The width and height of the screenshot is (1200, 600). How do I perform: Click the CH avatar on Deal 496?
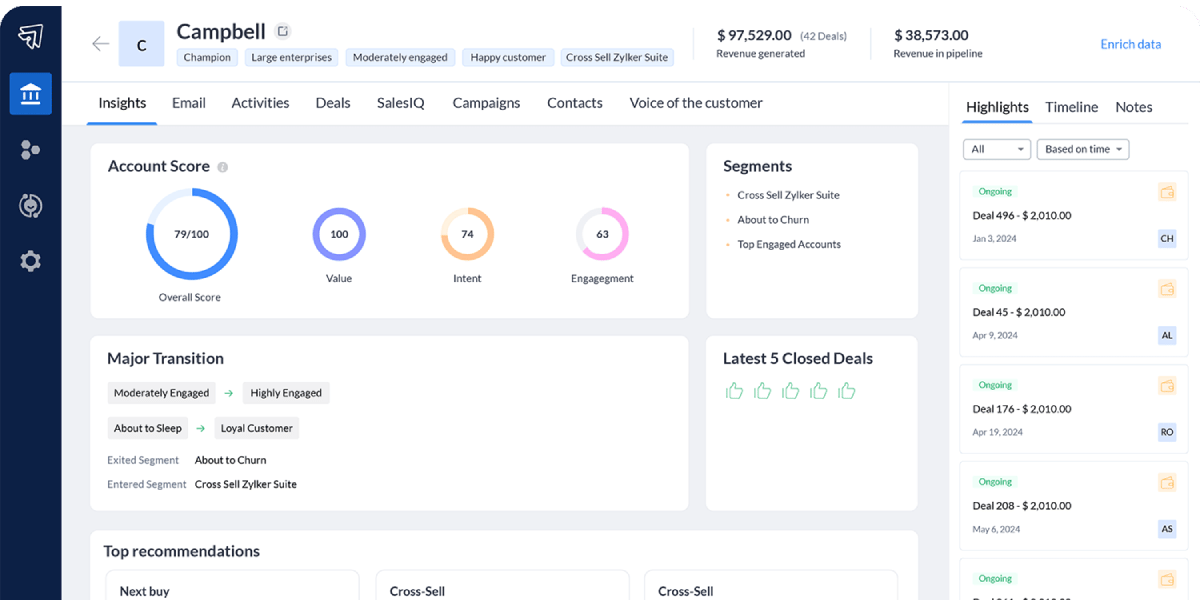pyautogui.click(x=1167, y=238)
